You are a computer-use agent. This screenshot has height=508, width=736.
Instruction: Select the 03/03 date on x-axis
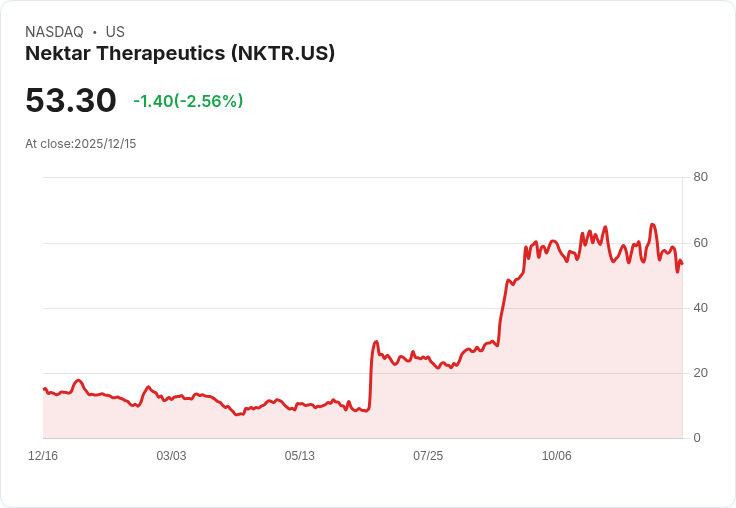[171, 456]
